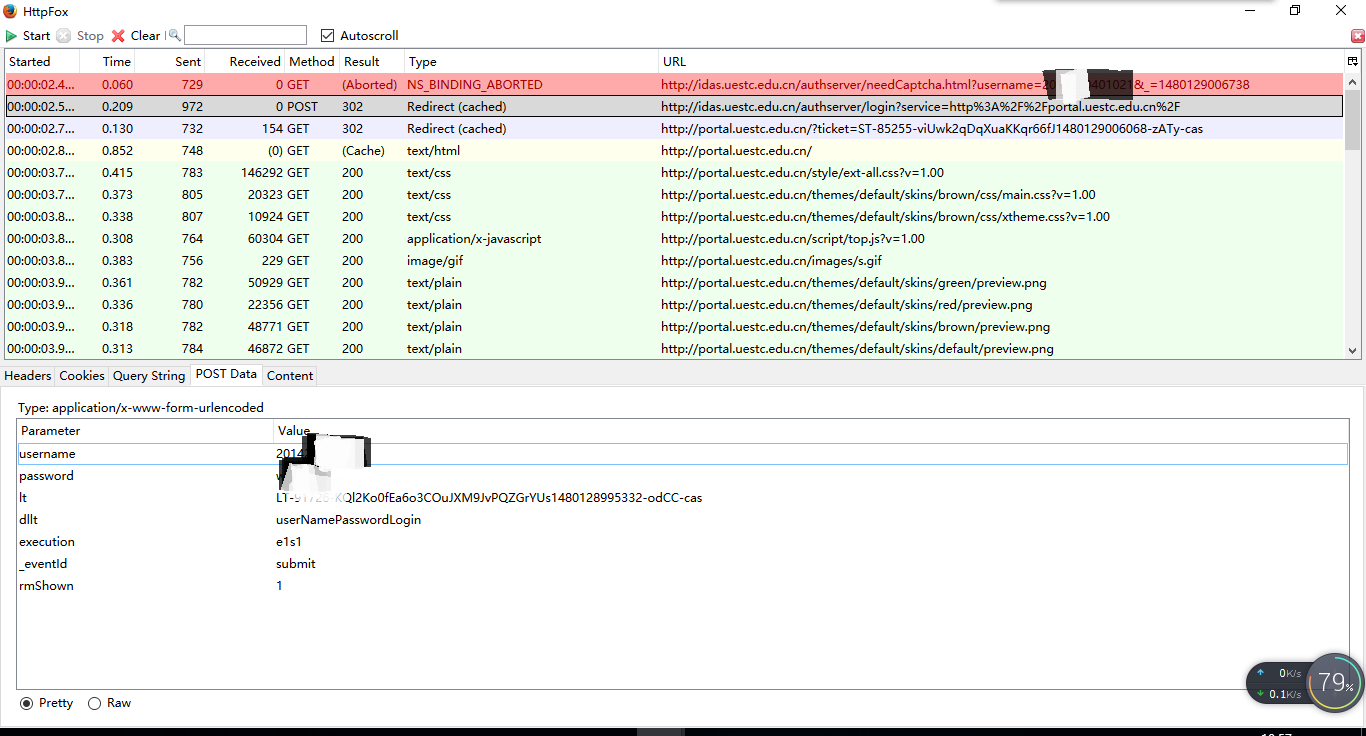This screenshot has height=736, width=1366.
Task: Select the execution parameter row
Action: tap(683, 542)
